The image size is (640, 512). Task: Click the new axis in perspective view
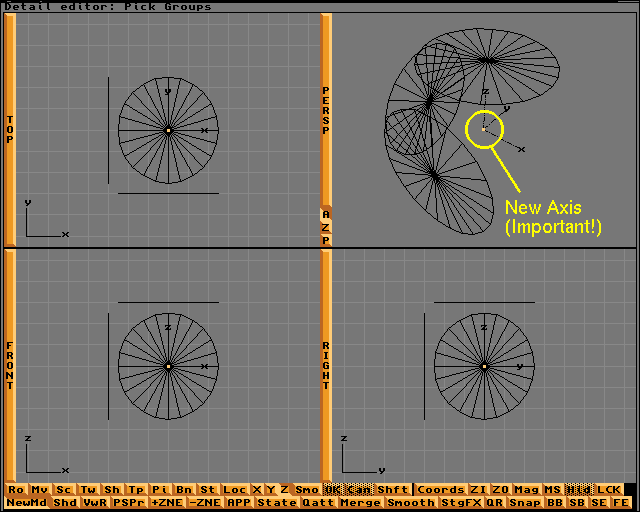(x=485, y=128)
